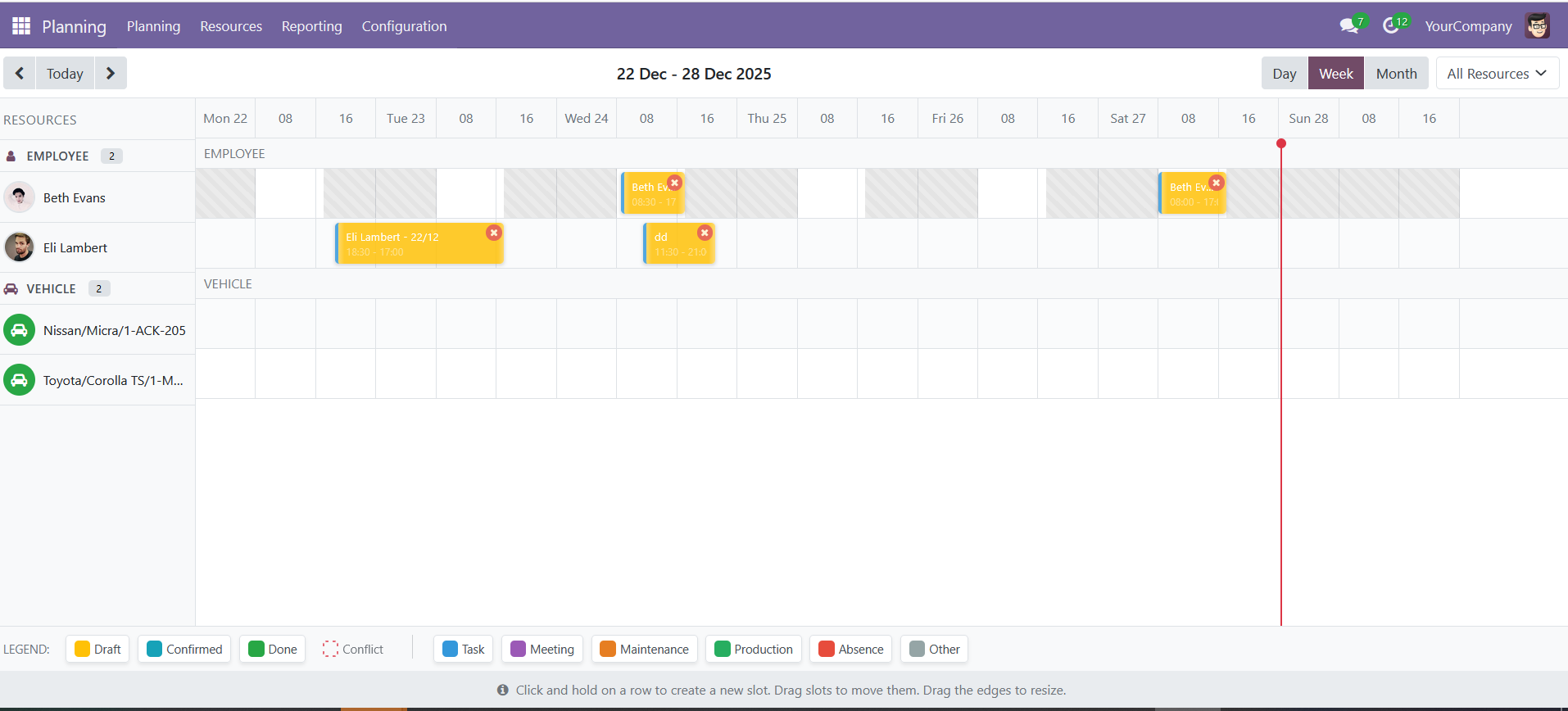
Task: Click Eli Lambert avatar photo
Action: [x=19, y=247]
